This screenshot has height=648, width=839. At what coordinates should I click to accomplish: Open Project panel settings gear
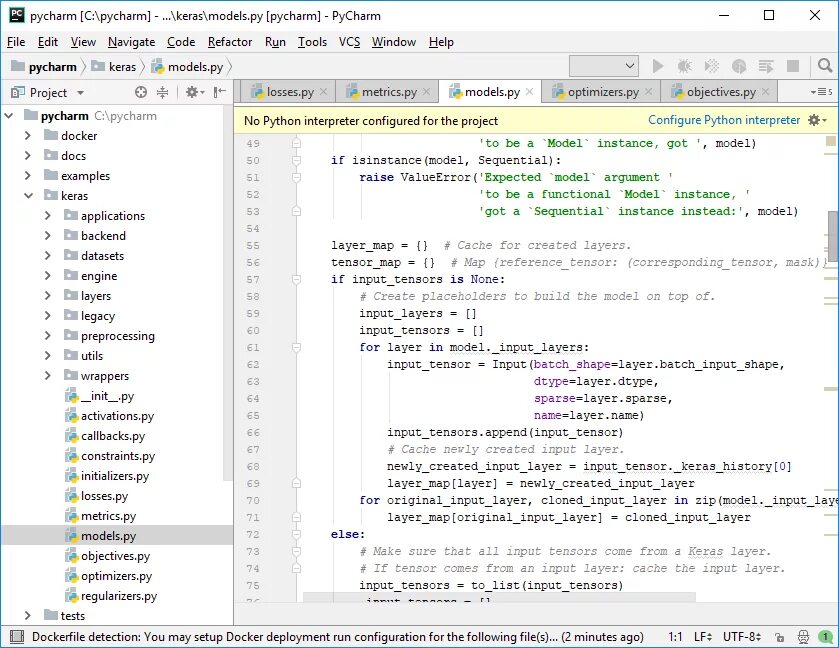tap(195, 93)
